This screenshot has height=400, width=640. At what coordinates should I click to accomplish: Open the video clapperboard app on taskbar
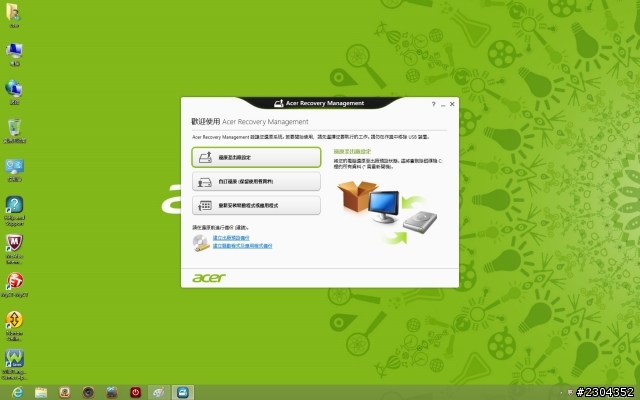point(112,392)
